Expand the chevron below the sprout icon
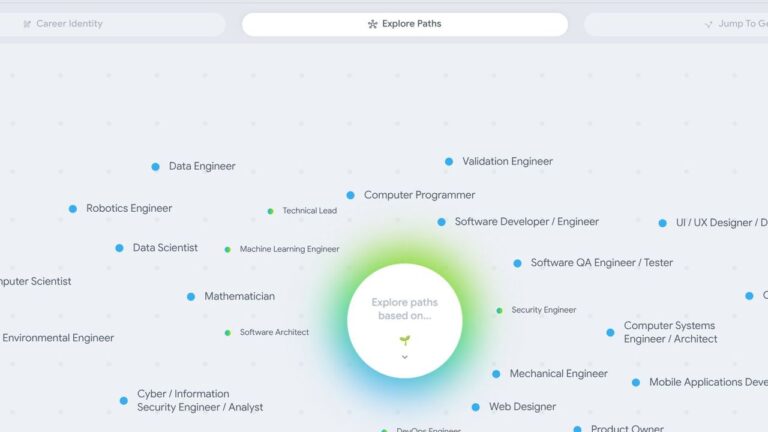This screenshot has width=768, height=432. point(405,357)
